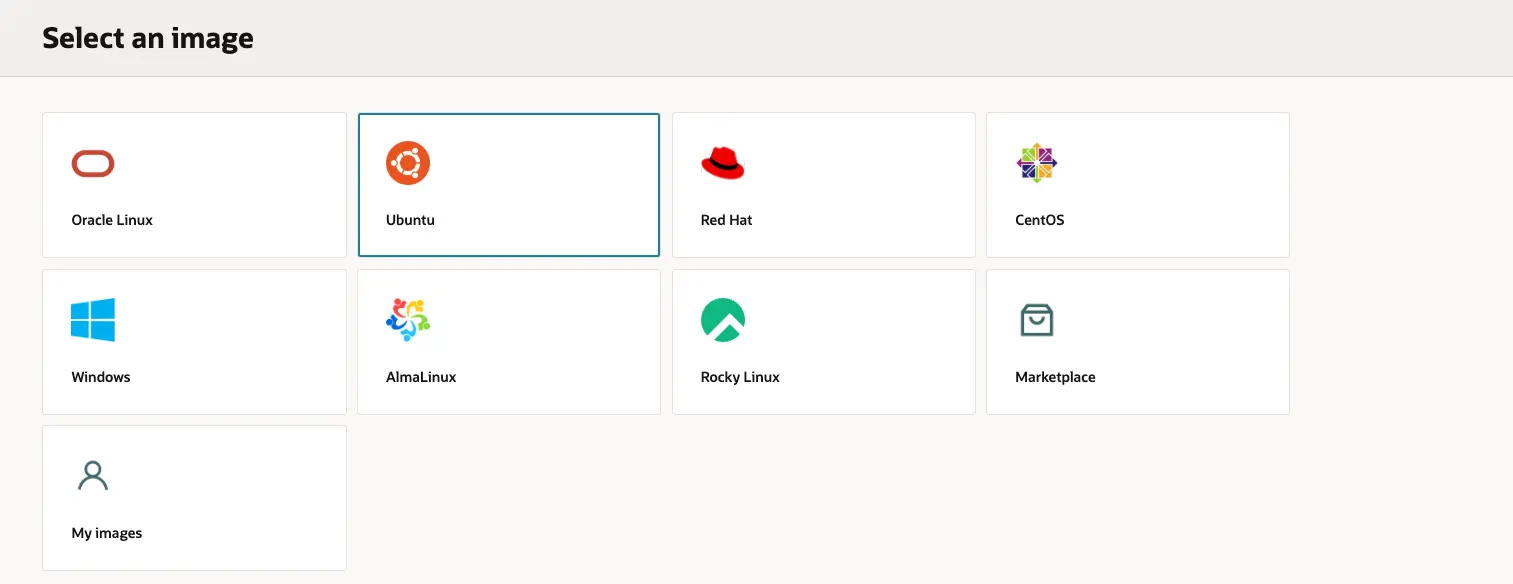Select the Marketplace label text
The height and width of the screenshot is (584, 1513).
pyautogui.click(x=1055, y=377)
